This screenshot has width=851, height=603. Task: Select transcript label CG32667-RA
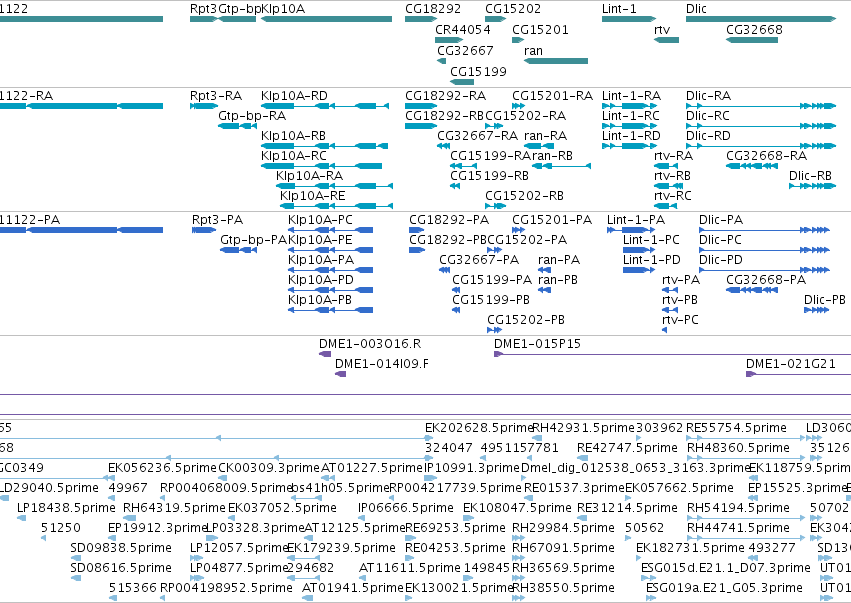pyautogui.click(x=478, y=136)
